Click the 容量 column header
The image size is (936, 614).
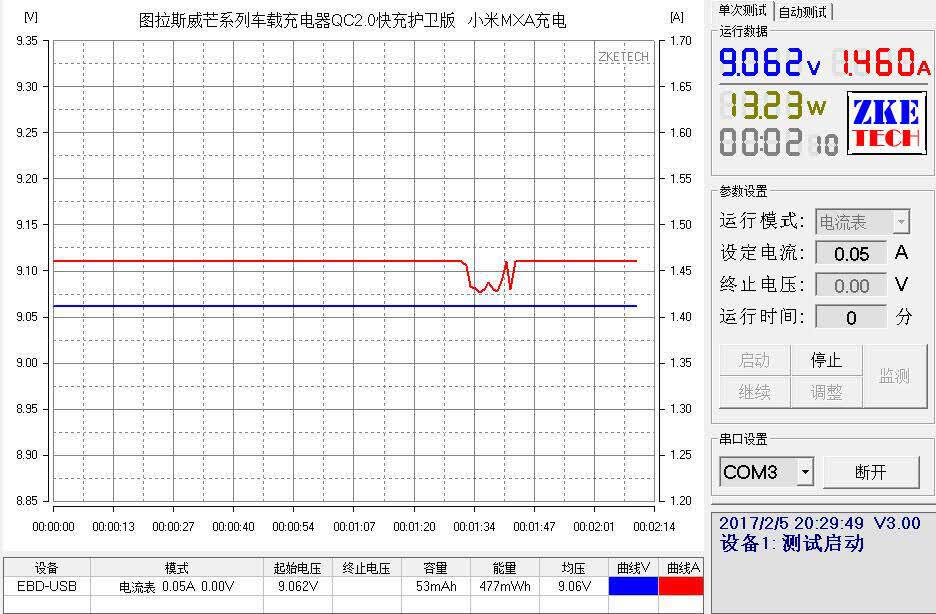436,568
